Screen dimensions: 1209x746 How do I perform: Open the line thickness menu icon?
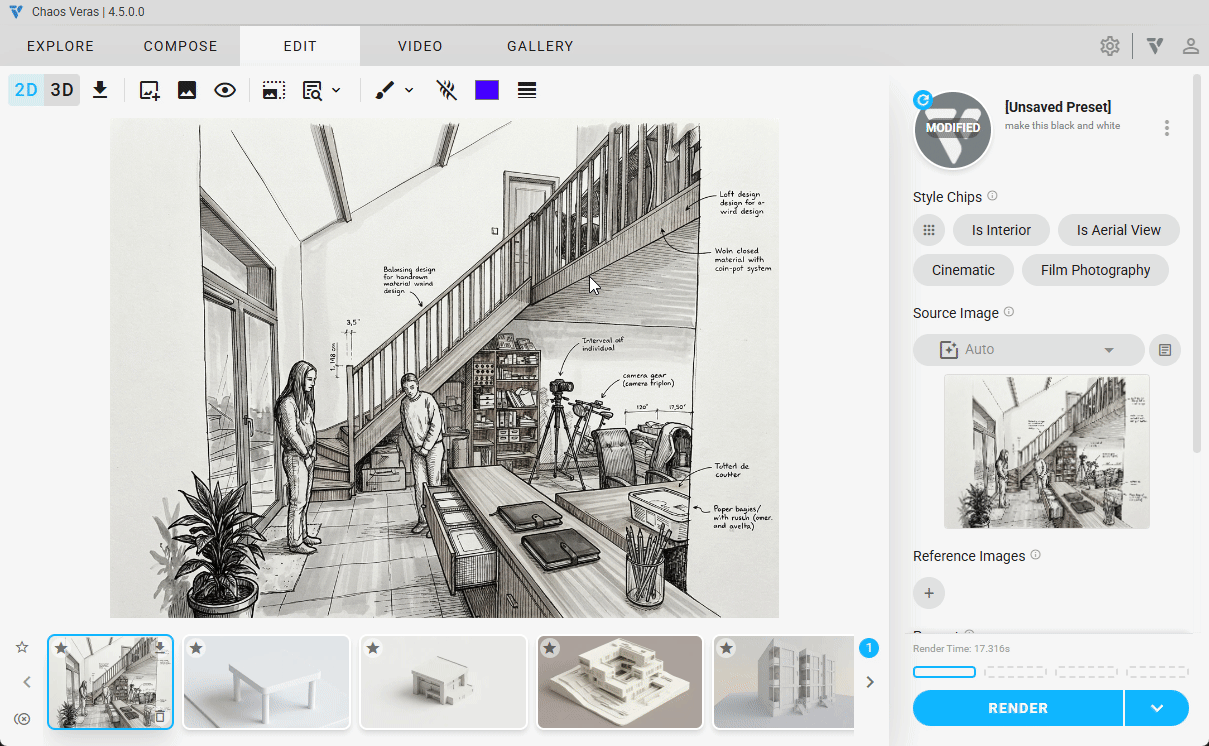point(527,90)
